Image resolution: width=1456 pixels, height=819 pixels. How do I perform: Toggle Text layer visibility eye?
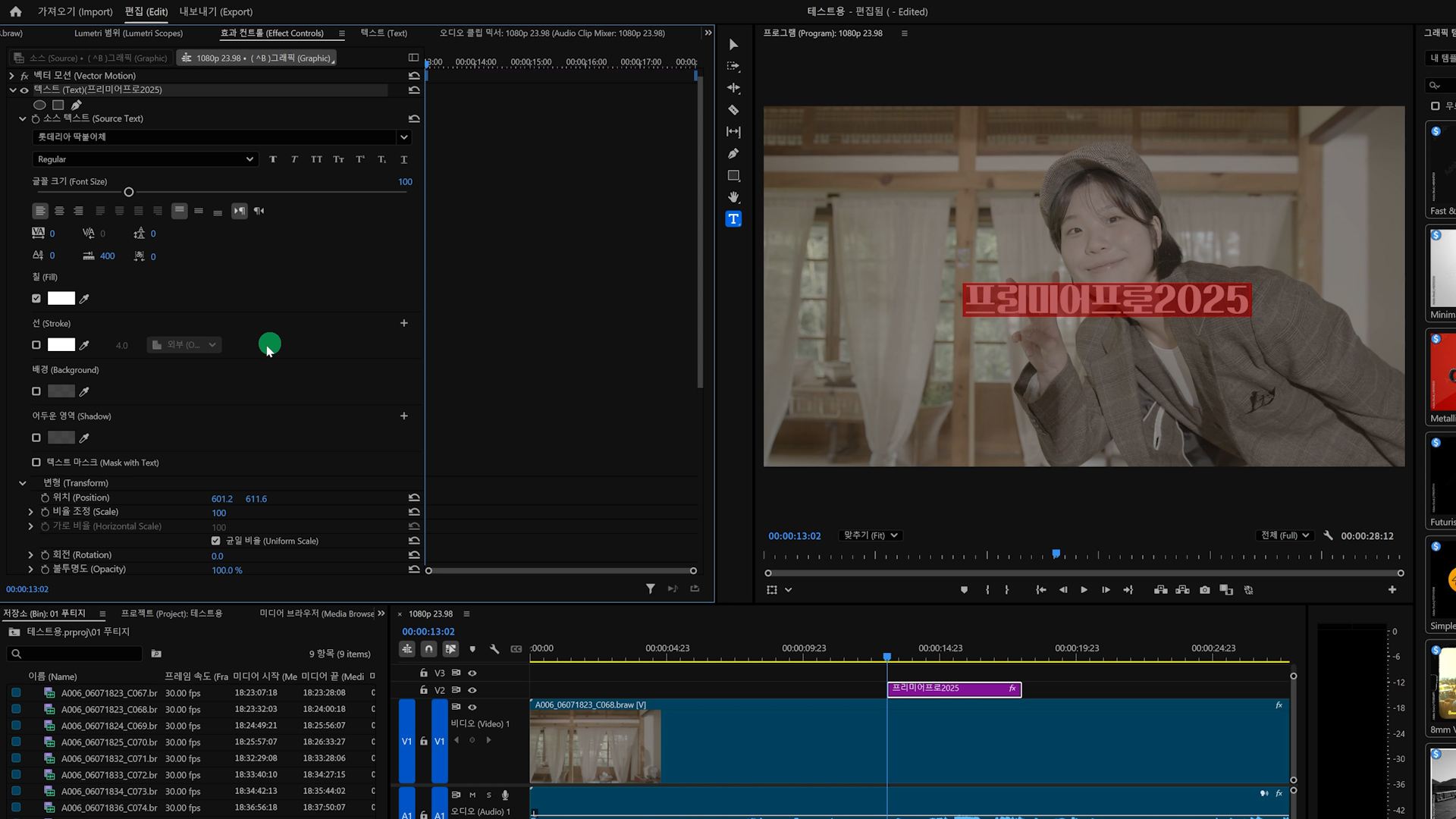pyautogui.click(x=24, y=89)
